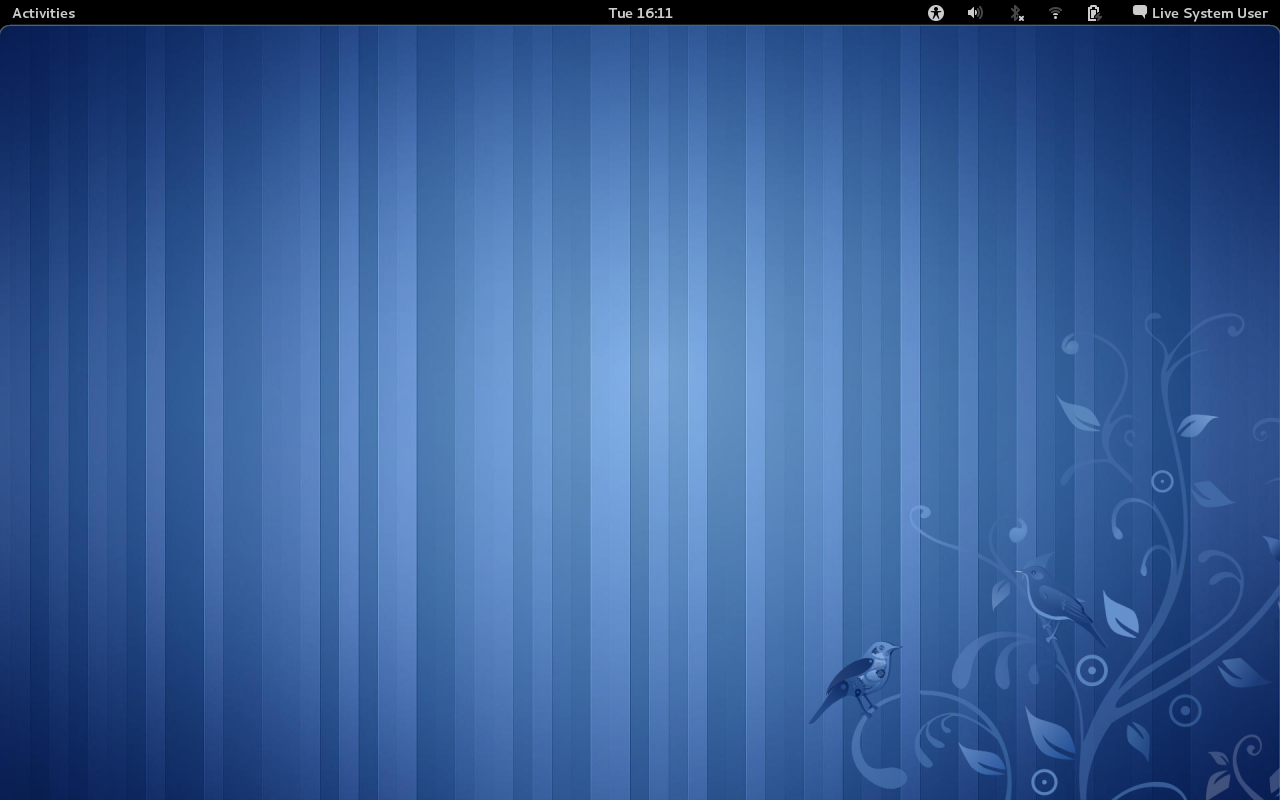Screen dimensions: 1280x800
Task: Expand the Live System User menu
Action: tap(1209, 13)
